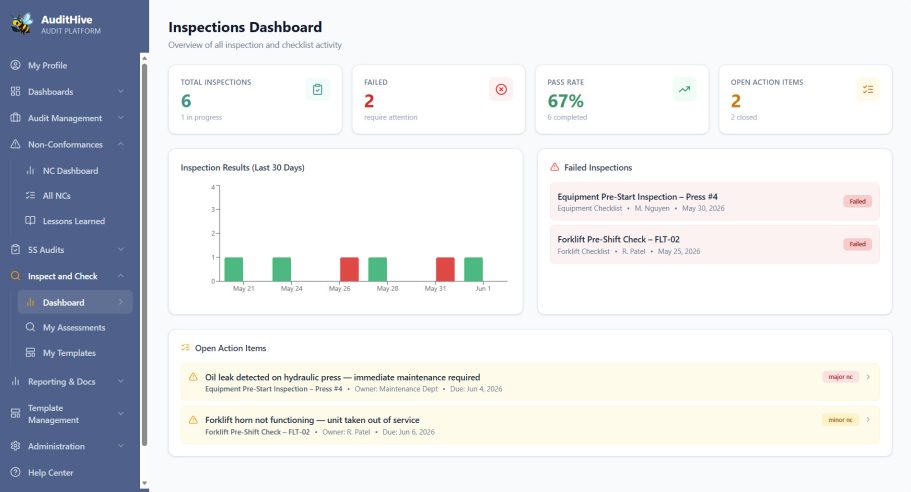Click the Open Action Items card checklist icon

coord(868,89)
